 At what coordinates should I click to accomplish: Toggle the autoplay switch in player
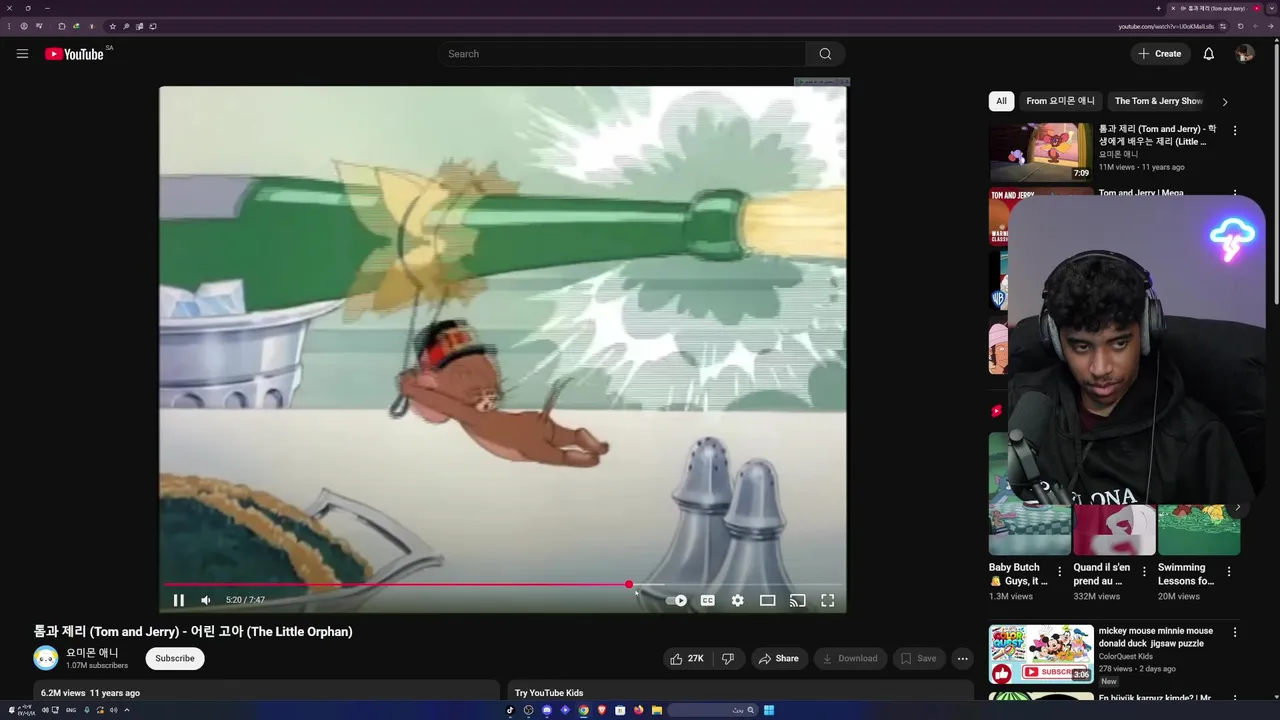(677, 600)
